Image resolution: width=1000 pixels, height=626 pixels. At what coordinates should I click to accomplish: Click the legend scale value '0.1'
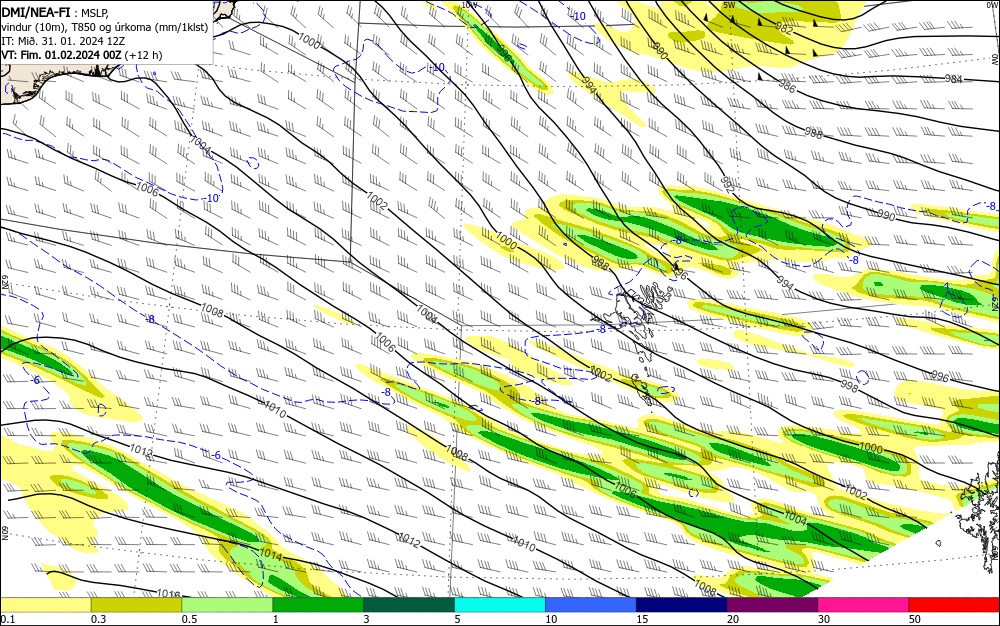point(7,619)
